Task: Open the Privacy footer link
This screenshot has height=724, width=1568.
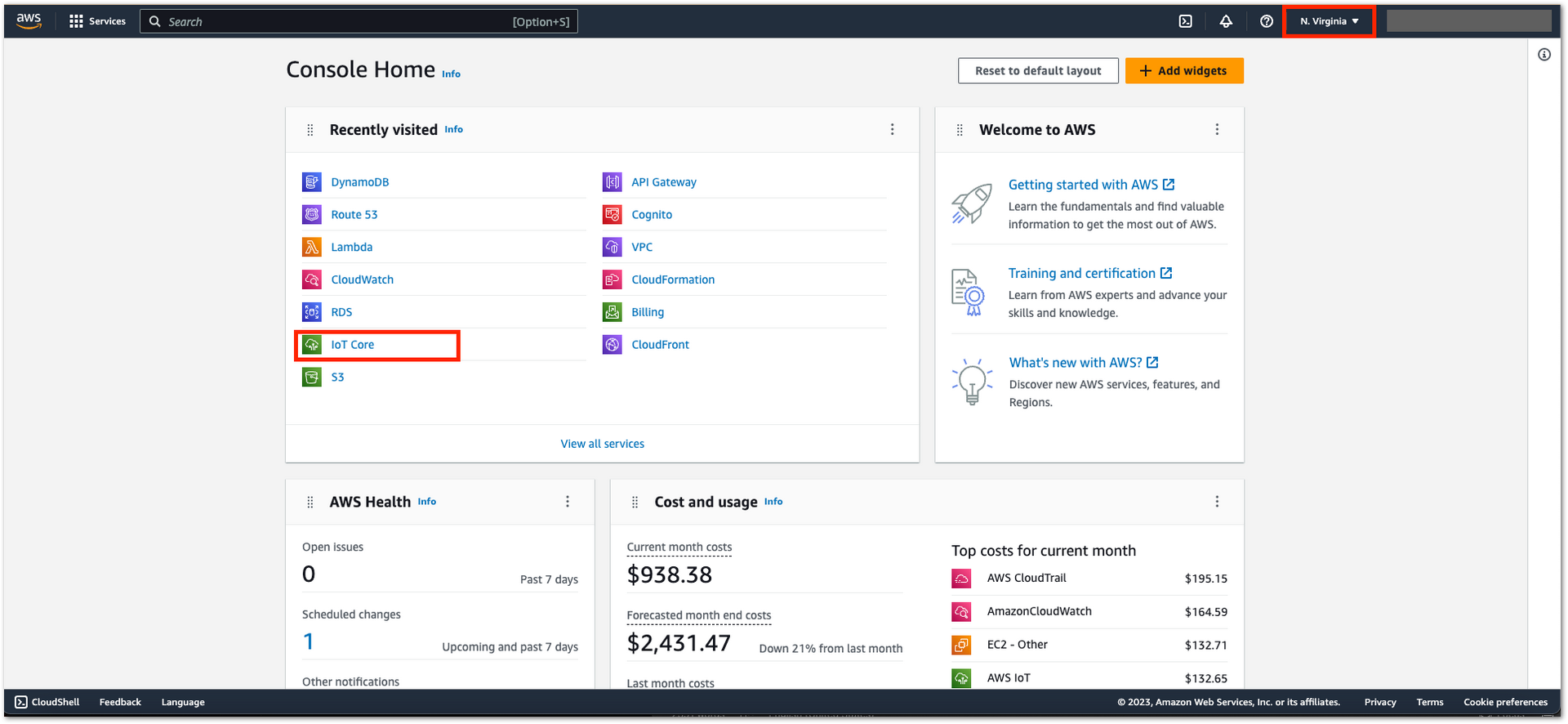Action: 1380,702
